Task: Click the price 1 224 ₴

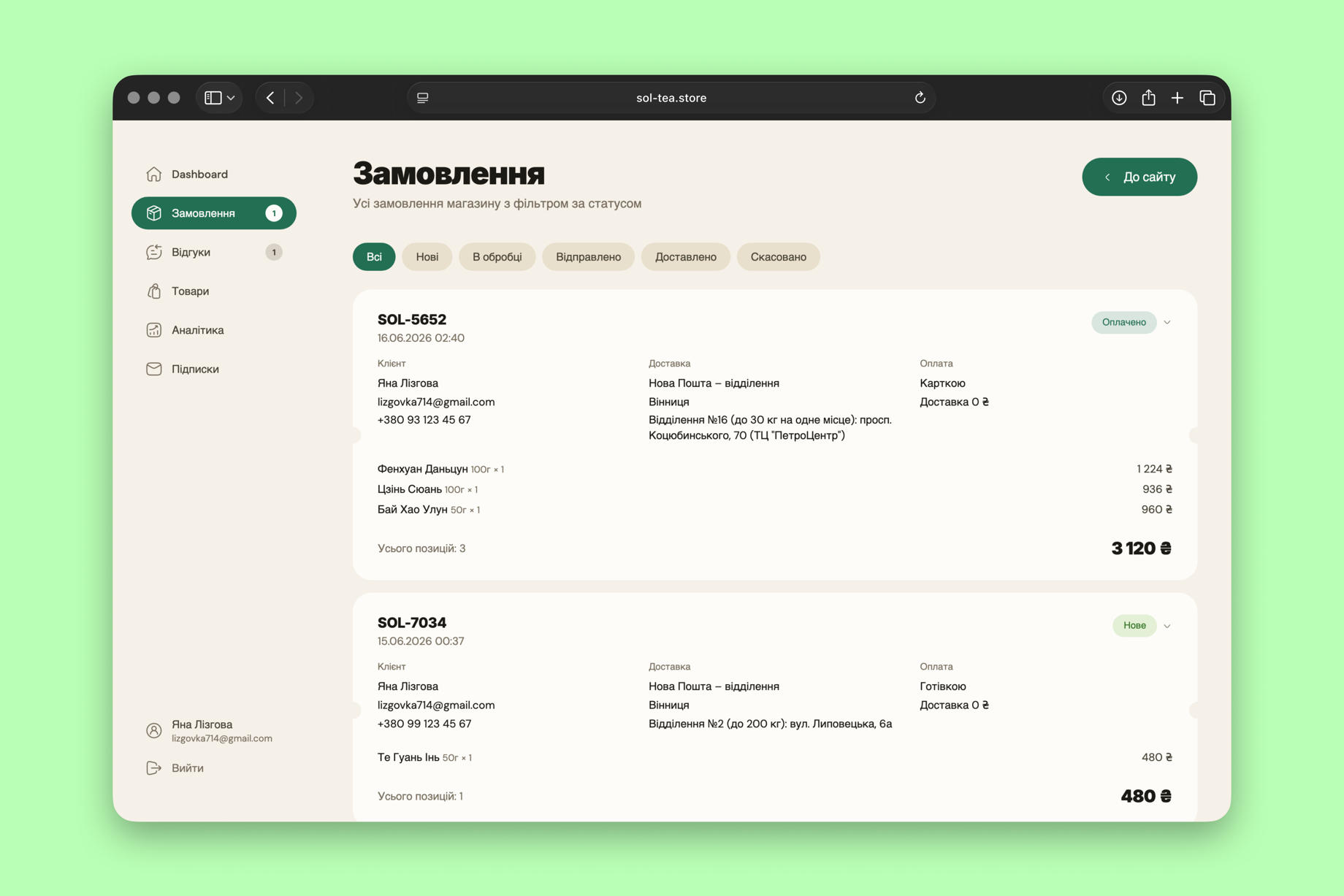Action: pos(1154,469)
